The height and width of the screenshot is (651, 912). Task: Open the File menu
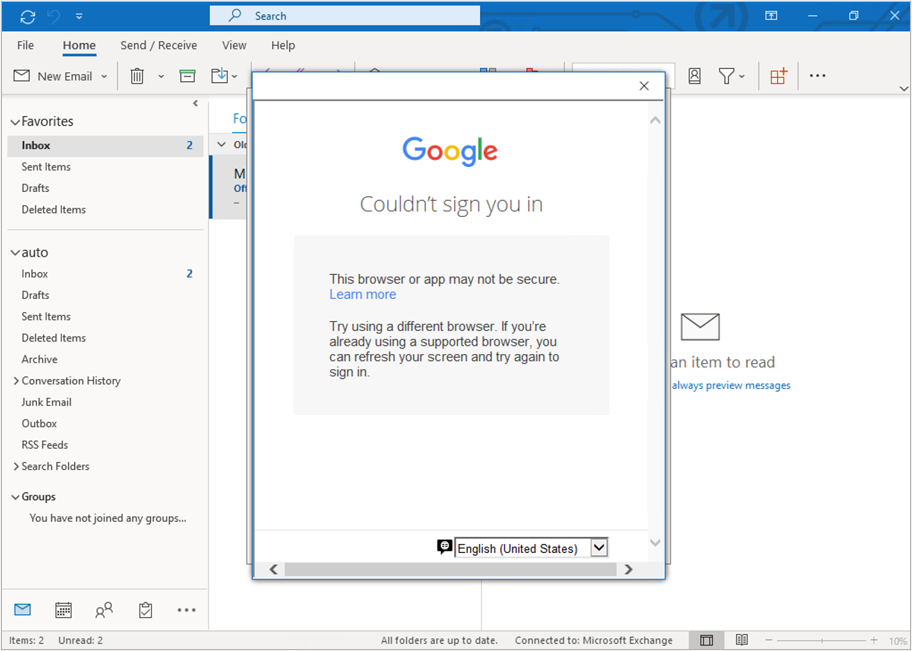pos(25,45)
